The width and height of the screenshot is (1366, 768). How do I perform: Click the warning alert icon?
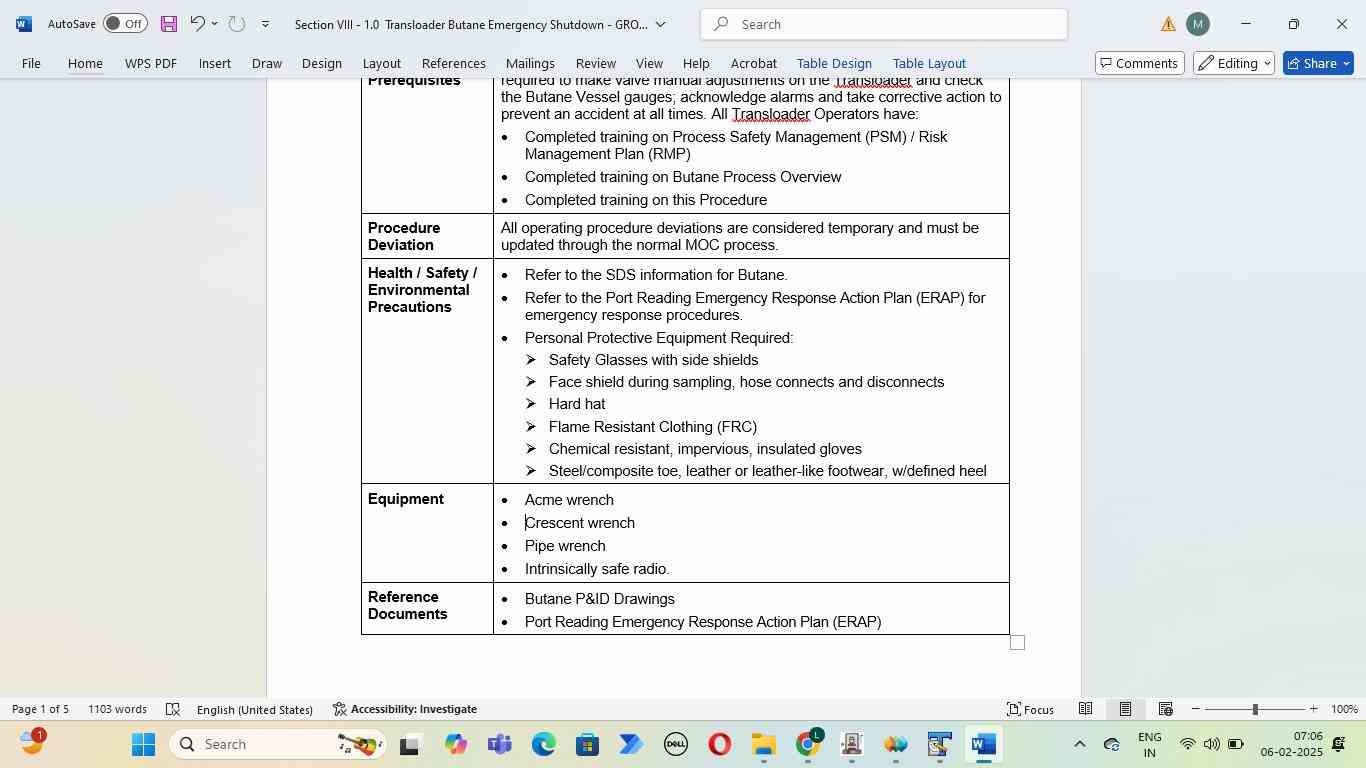tap(1168, 24)
